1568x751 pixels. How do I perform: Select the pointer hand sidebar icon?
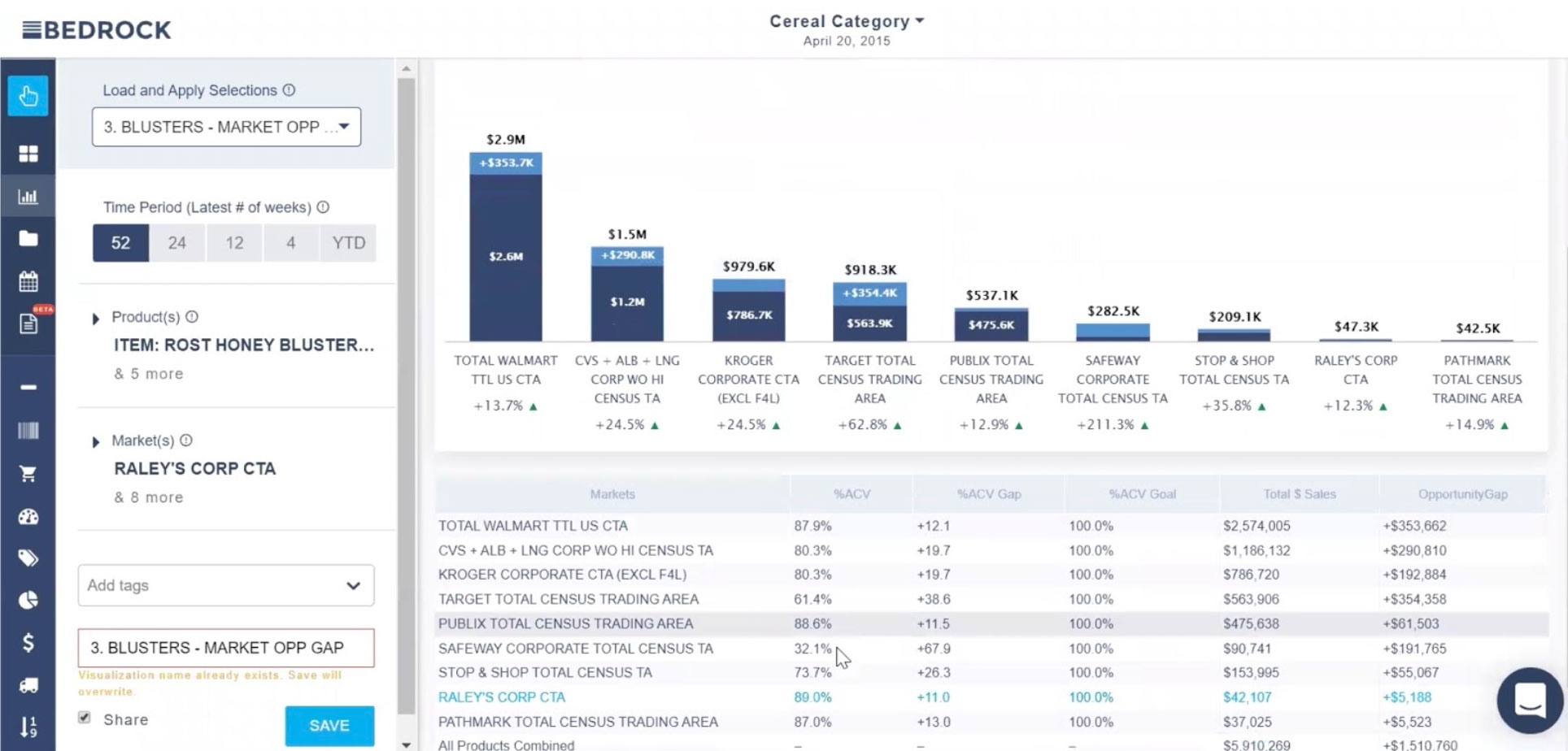[x=28, y=96]
